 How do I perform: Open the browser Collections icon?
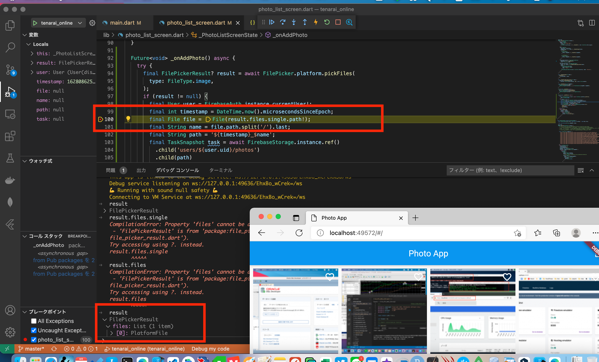click(557, 233)
